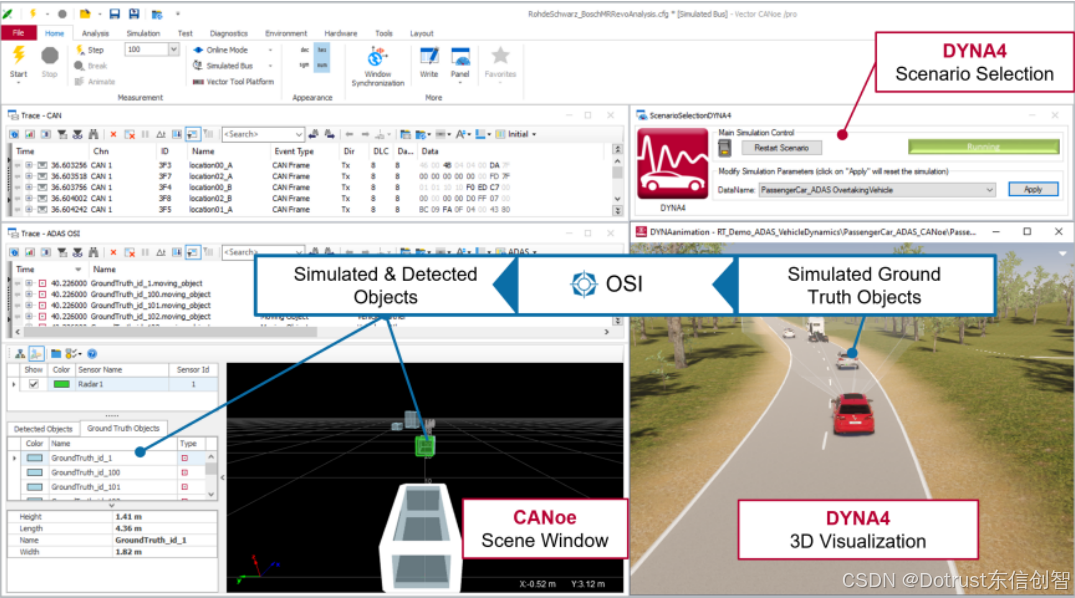Toggle the highlighted view mode button in Trace - CAN toolbar
The width and height of the screenshot is (1075, 598).
click(x=193, y=134)
